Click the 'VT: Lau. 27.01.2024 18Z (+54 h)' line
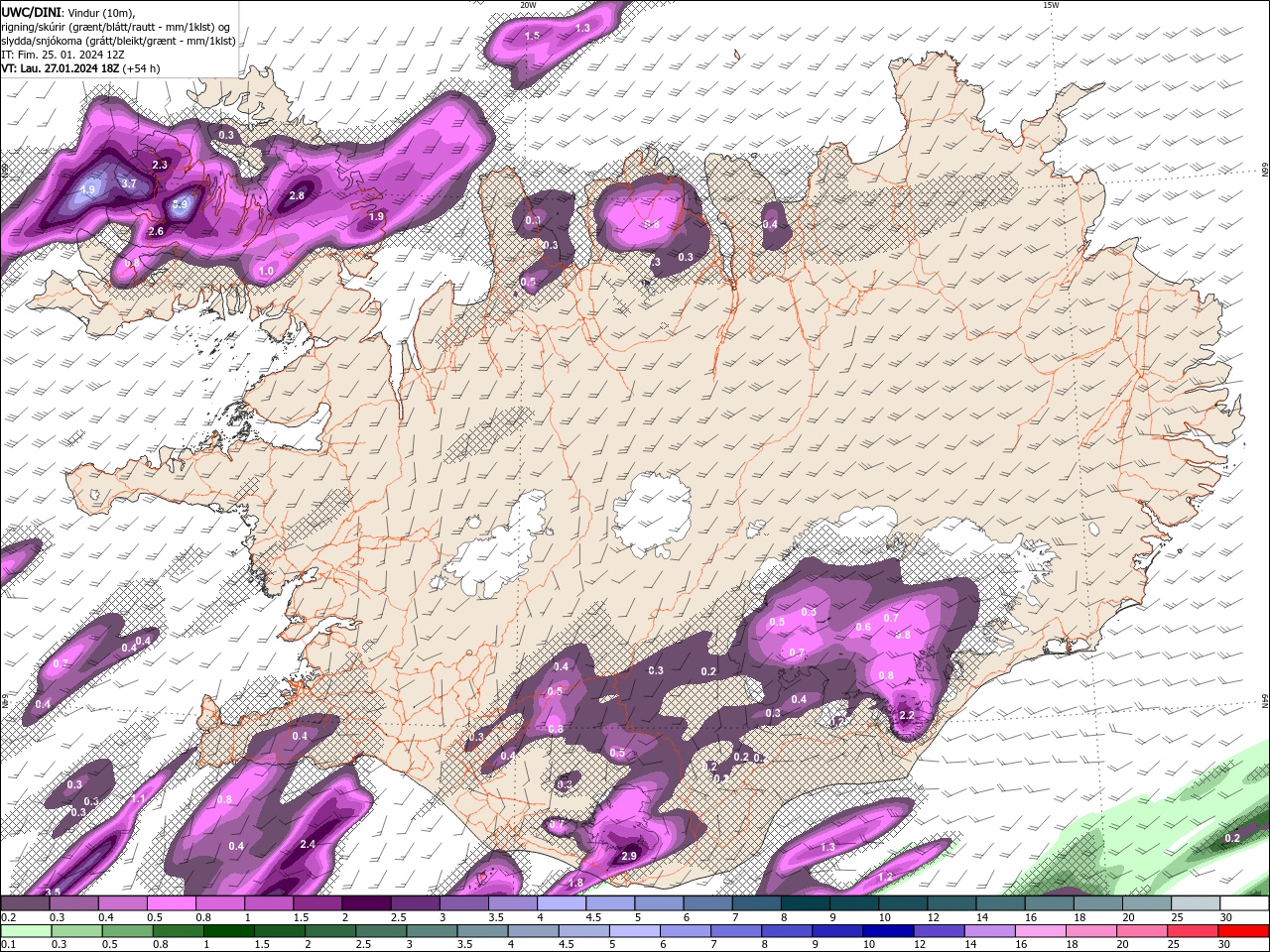1270x952 pixels. 80,68
